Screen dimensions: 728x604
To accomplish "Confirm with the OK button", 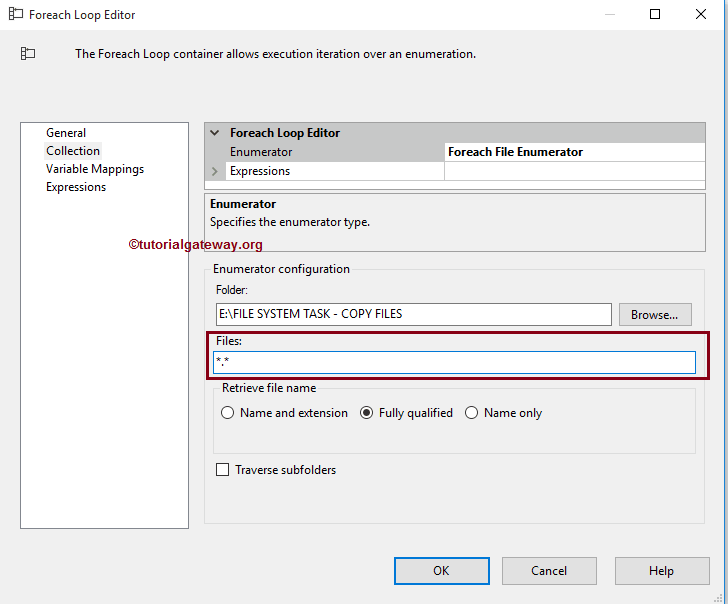I will point(442,571).
